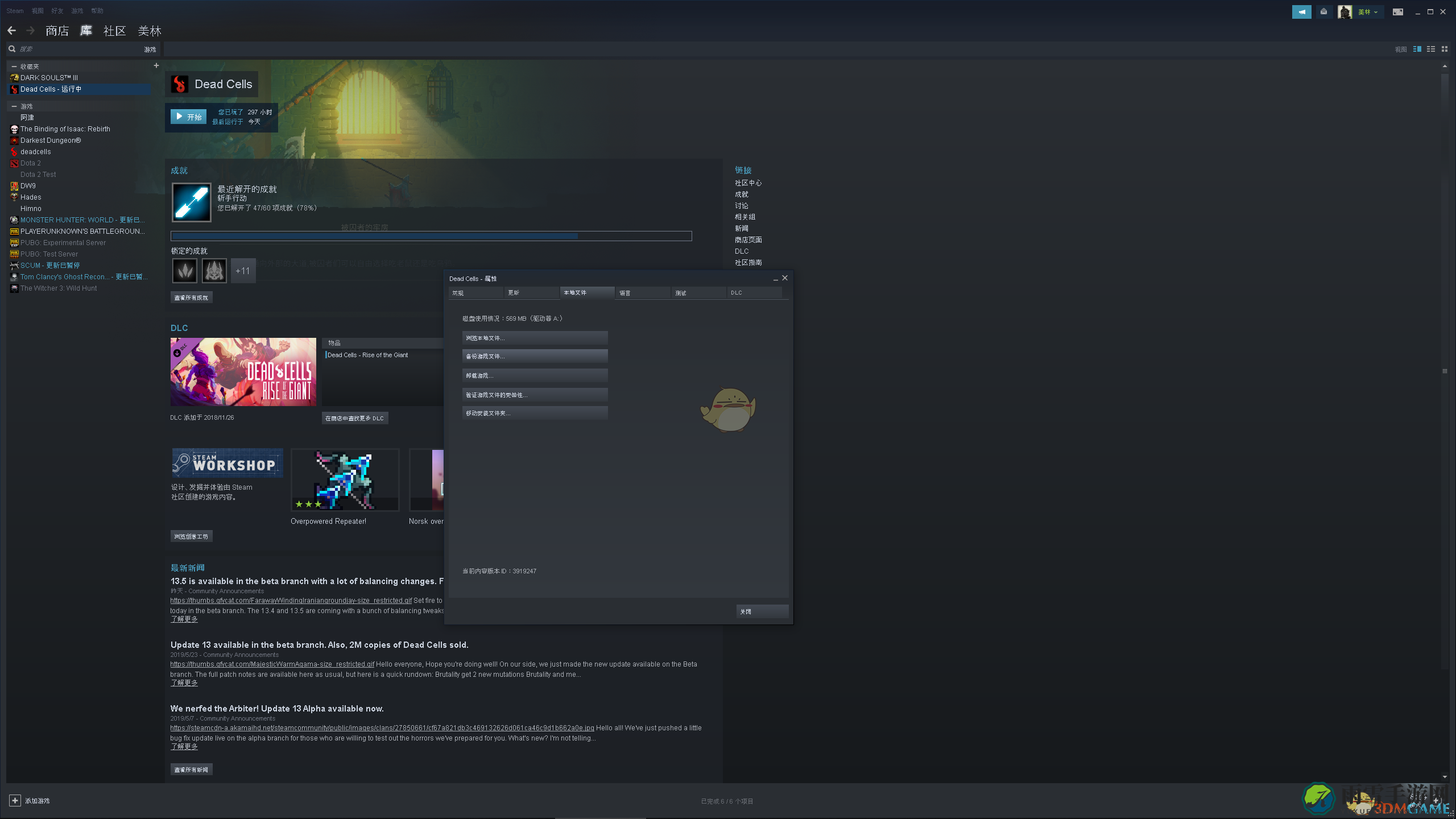The height and width of the screenshot is (819, 1456).
Task: Click the second locked achievement icon
Action: pyautogui.click(x=214, y=271)
